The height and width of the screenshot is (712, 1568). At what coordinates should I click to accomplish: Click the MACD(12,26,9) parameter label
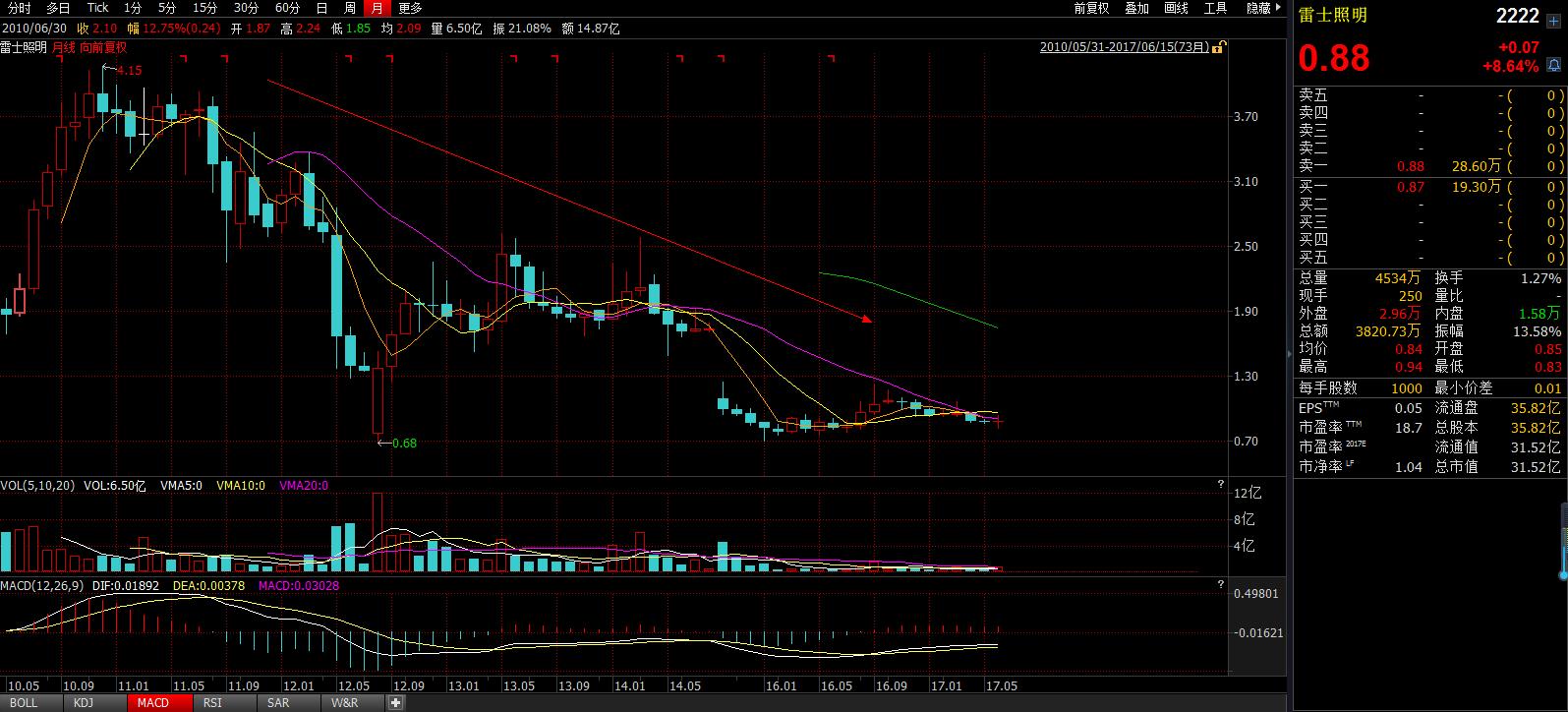pos(42,586)
